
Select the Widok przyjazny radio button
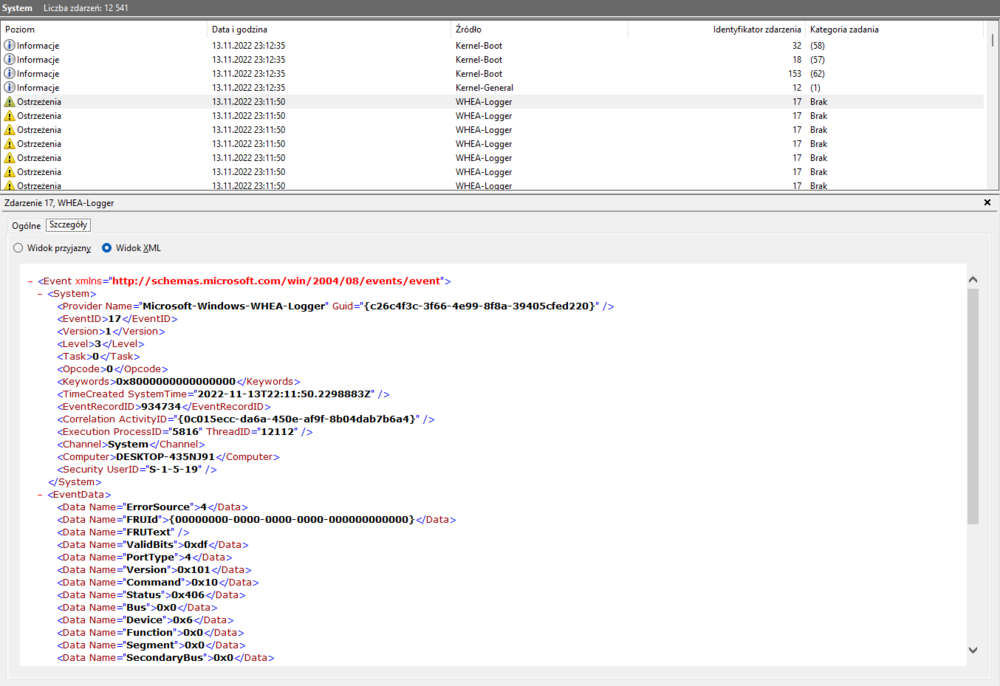[x=18, y=248]
